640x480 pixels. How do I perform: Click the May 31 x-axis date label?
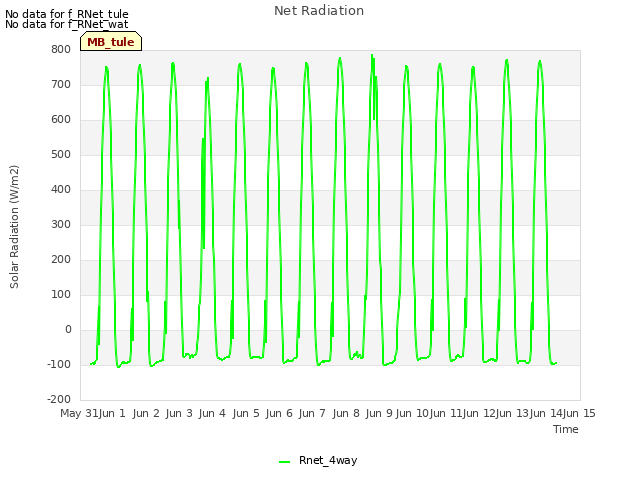[x=79, y=413]
